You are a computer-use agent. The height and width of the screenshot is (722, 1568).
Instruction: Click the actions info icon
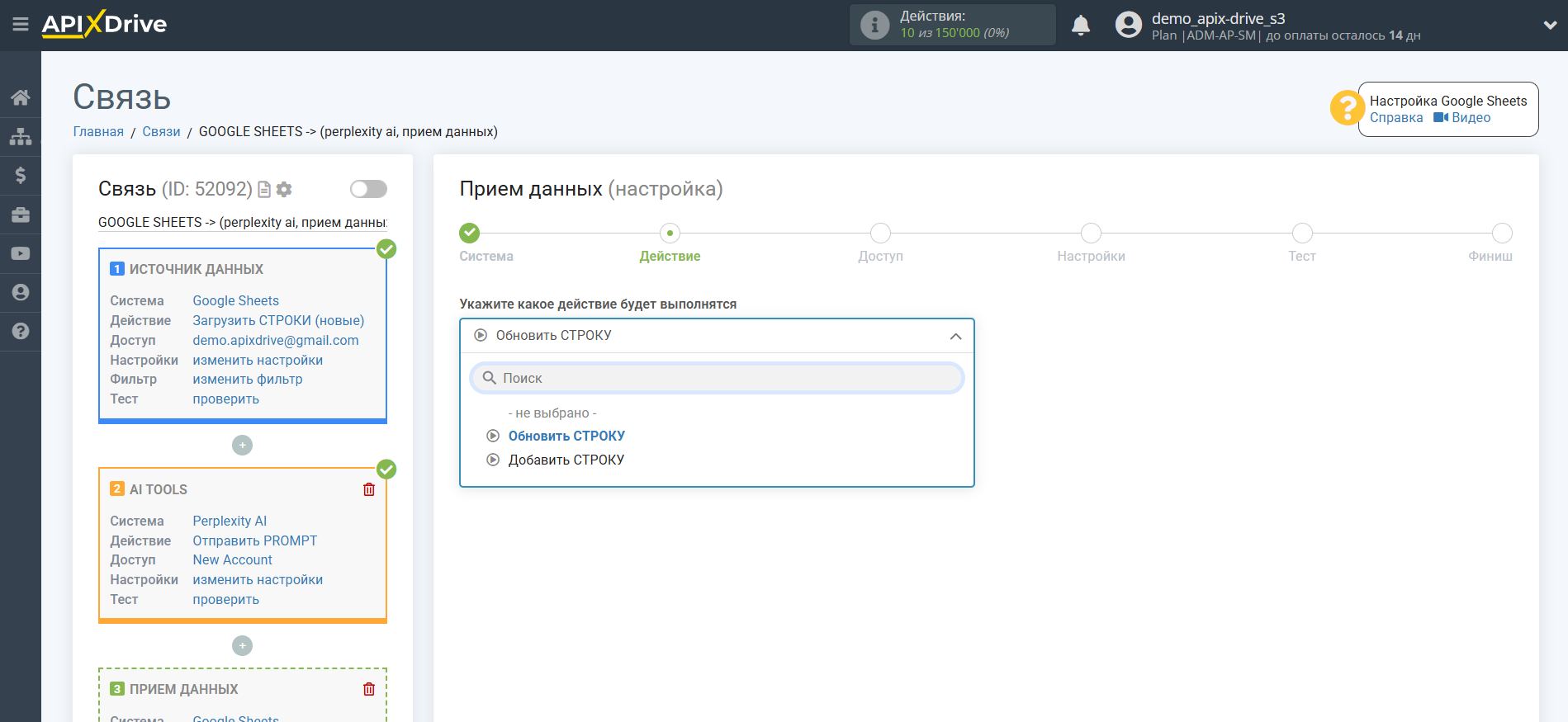point(875,25)
